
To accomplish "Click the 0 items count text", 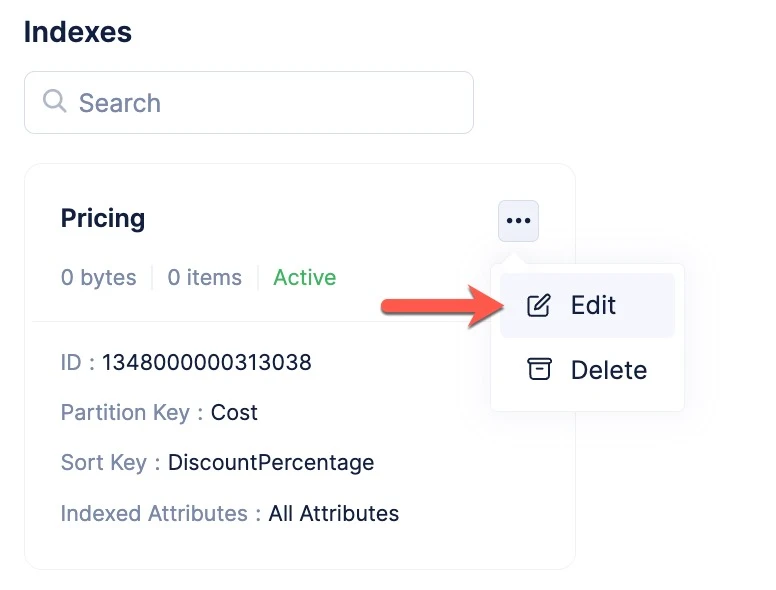I will pyautogui.click(x=204, y=277).
